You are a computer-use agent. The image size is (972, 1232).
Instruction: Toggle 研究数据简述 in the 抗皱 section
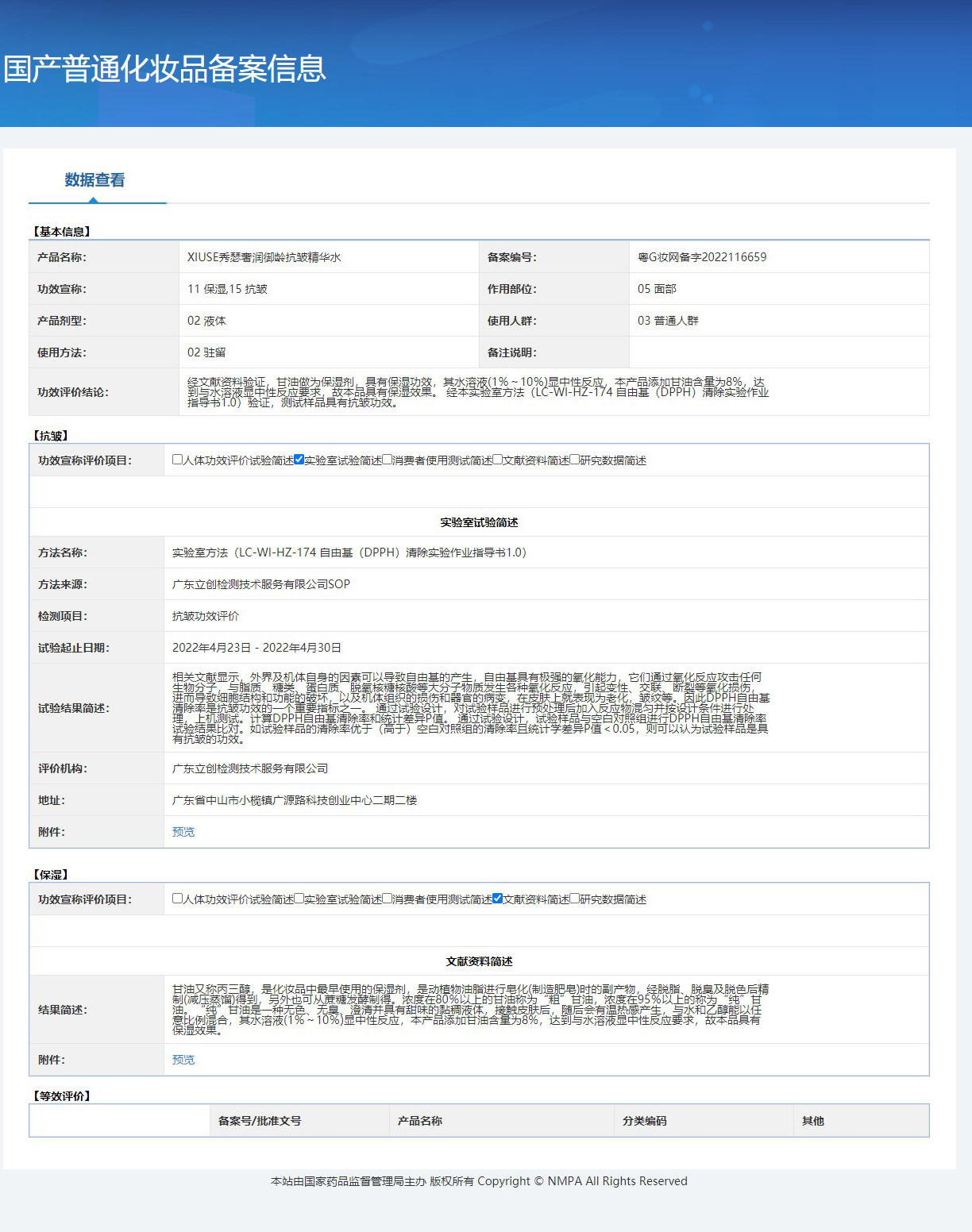pos(575,460)
